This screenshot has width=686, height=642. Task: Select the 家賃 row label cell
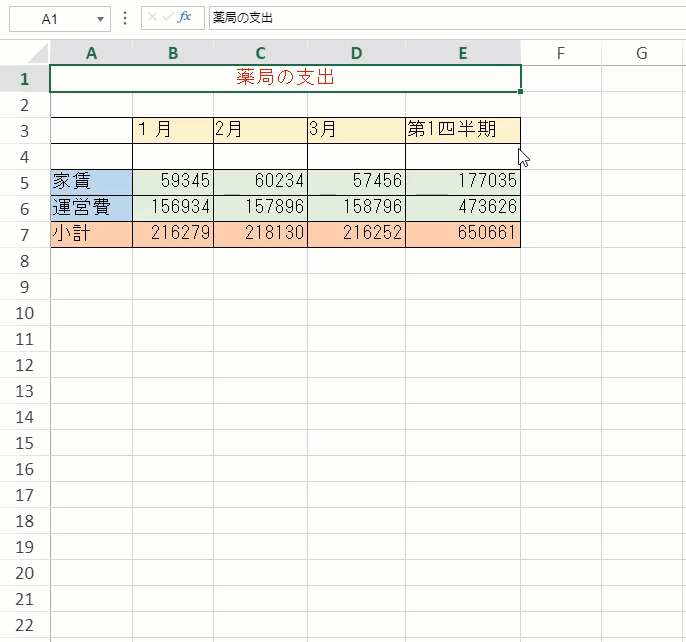click(91, 182)
